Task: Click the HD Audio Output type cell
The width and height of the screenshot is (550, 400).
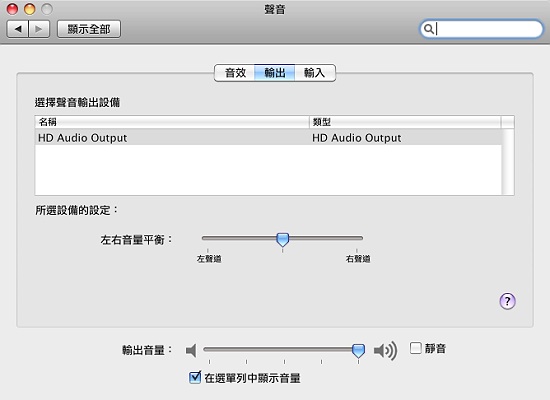Action: point(357,138)
